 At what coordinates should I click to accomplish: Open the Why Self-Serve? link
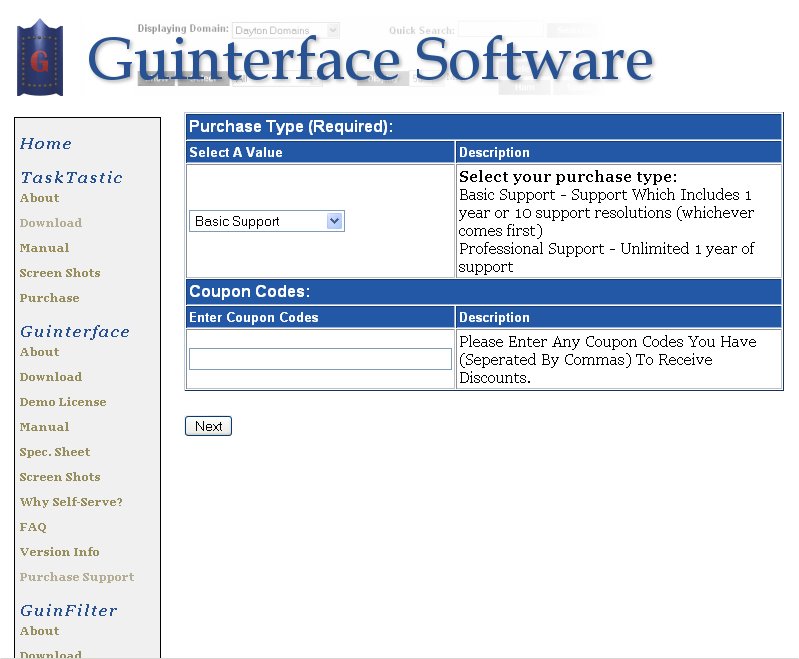click(71, 502)
